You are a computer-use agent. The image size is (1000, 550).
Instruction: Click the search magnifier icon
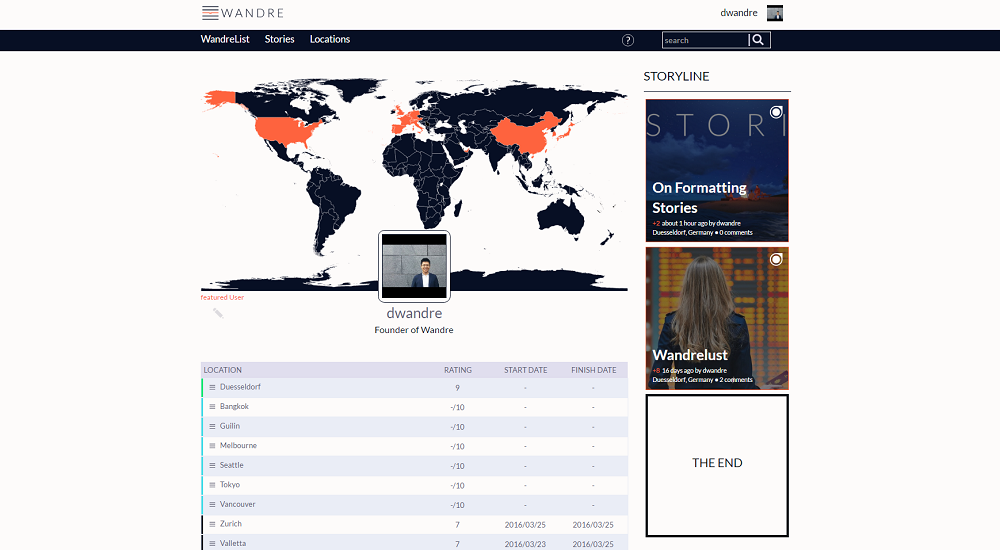(758, 40)
